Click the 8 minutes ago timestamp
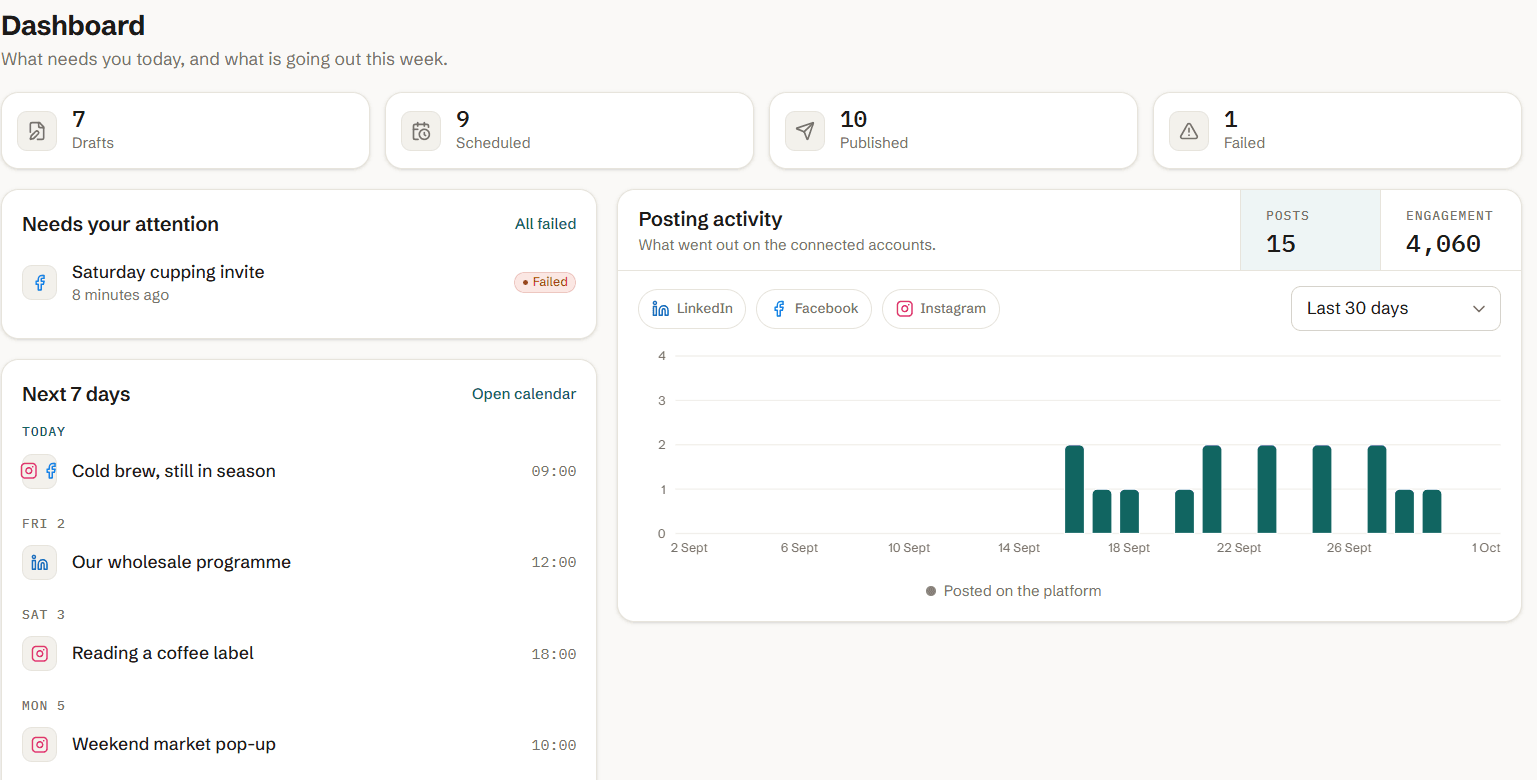Image resolution: width=1537 pixels, height=780 pixels. 120,295
